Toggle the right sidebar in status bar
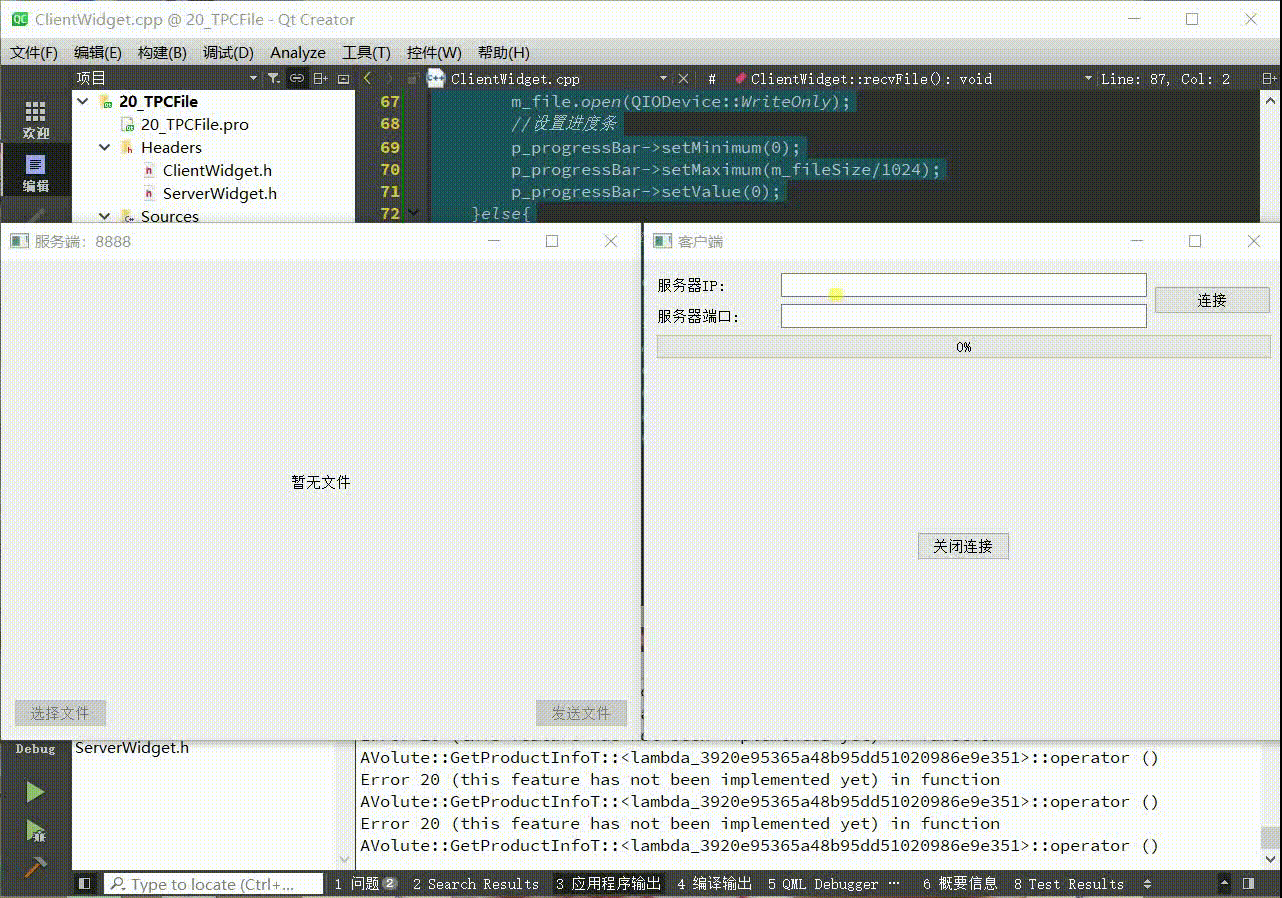This screenshot has width=1282, height=898. (x=1248, y=884)
